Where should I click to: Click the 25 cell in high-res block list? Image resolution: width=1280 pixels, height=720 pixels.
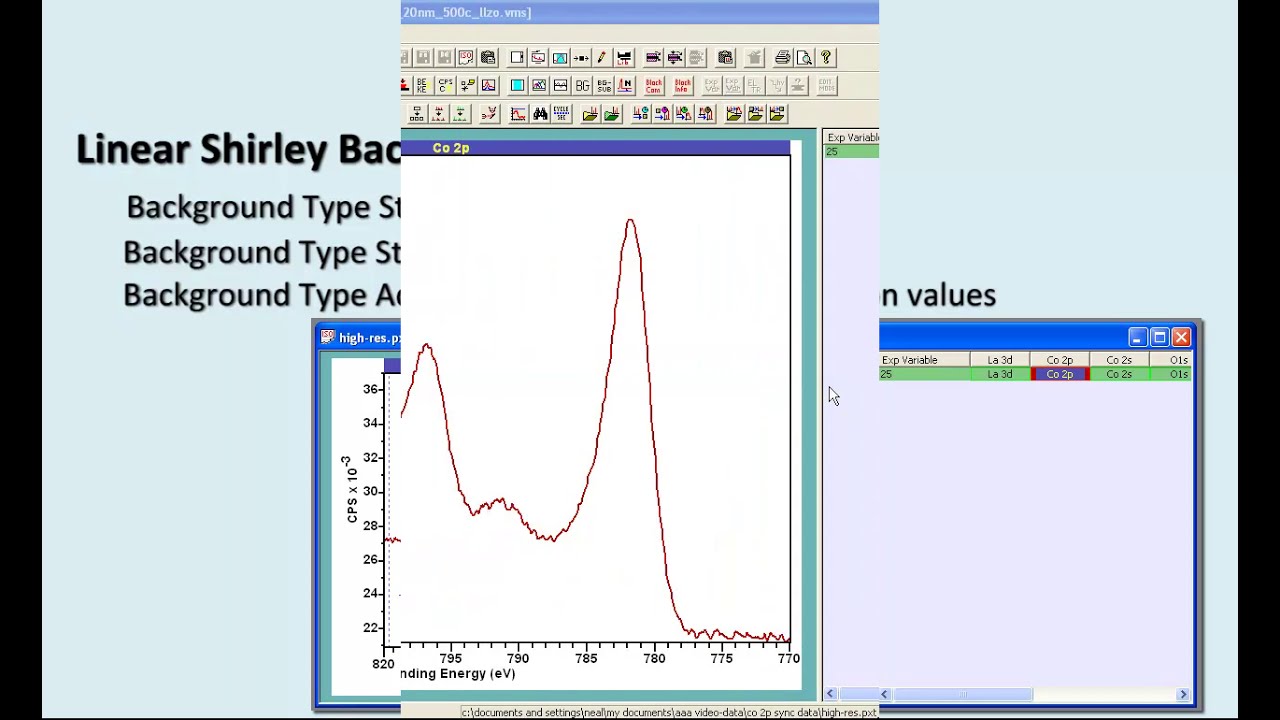(925, 374)
